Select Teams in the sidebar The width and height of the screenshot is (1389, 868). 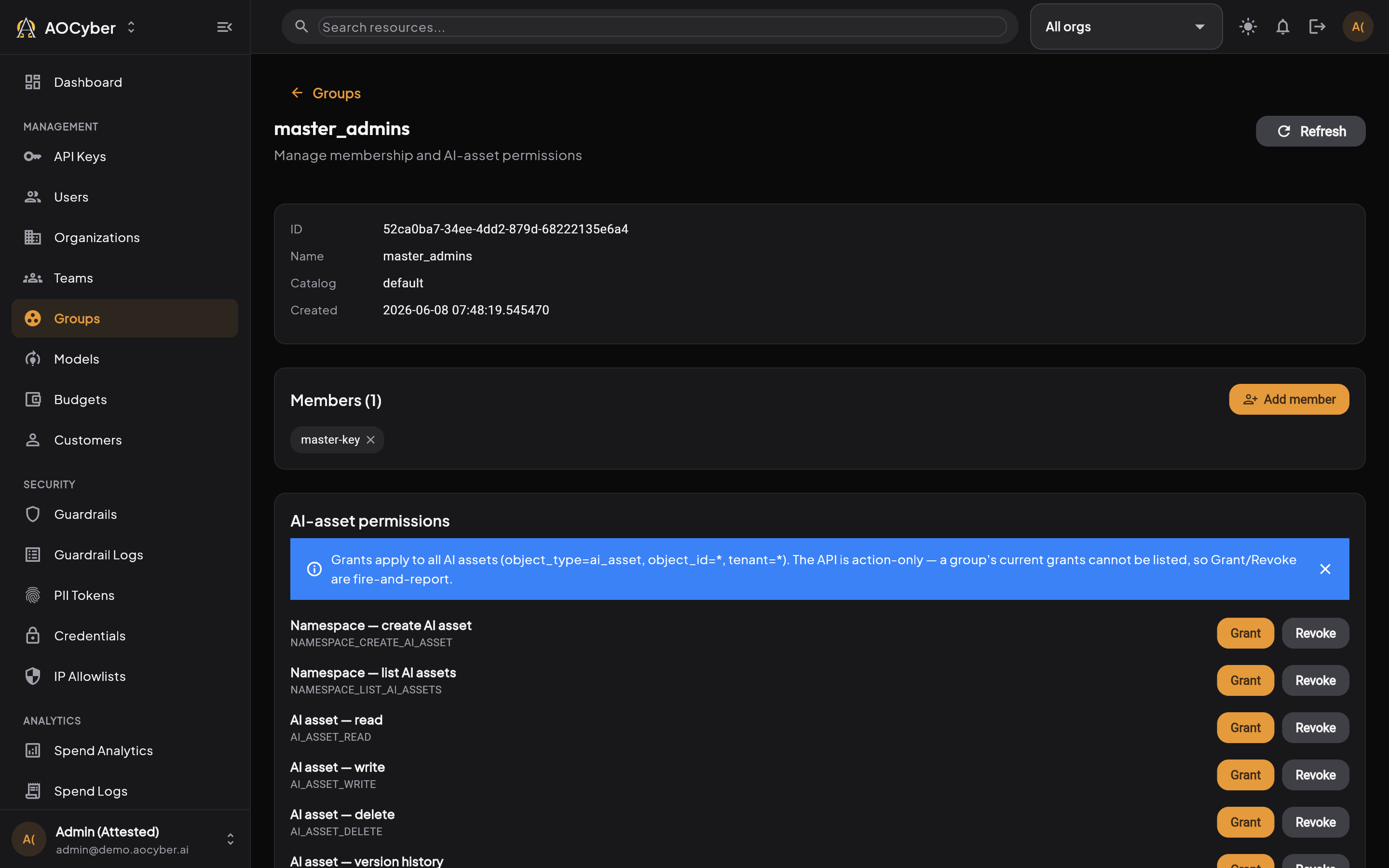[x=124, y=278]
